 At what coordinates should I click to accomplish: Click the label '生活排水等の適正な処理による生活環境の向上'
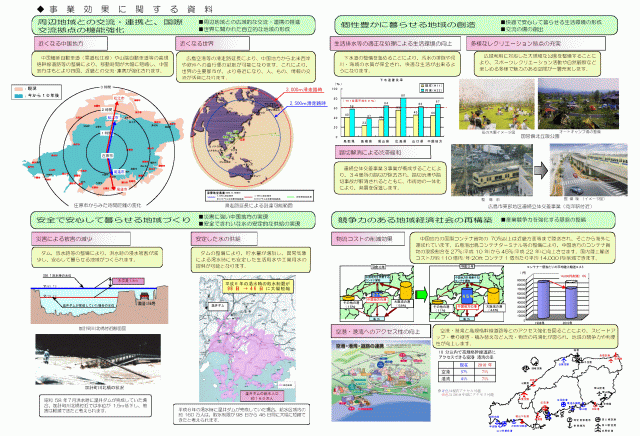396,43
